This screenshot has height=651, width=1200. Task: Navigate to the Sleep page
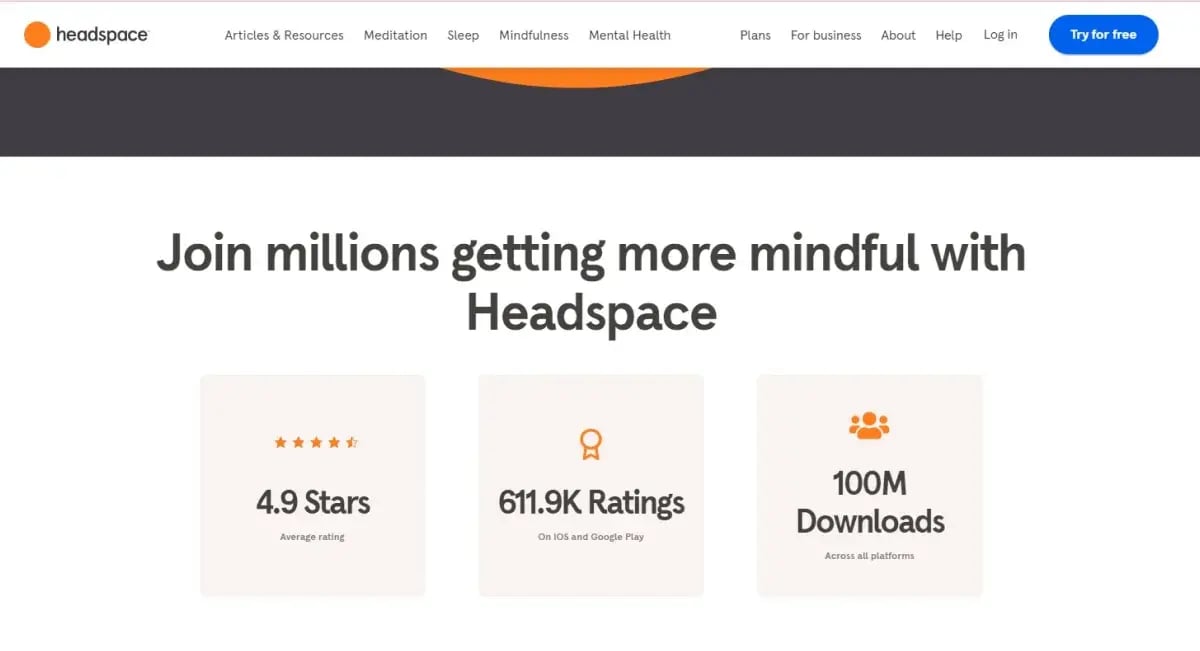463,35
